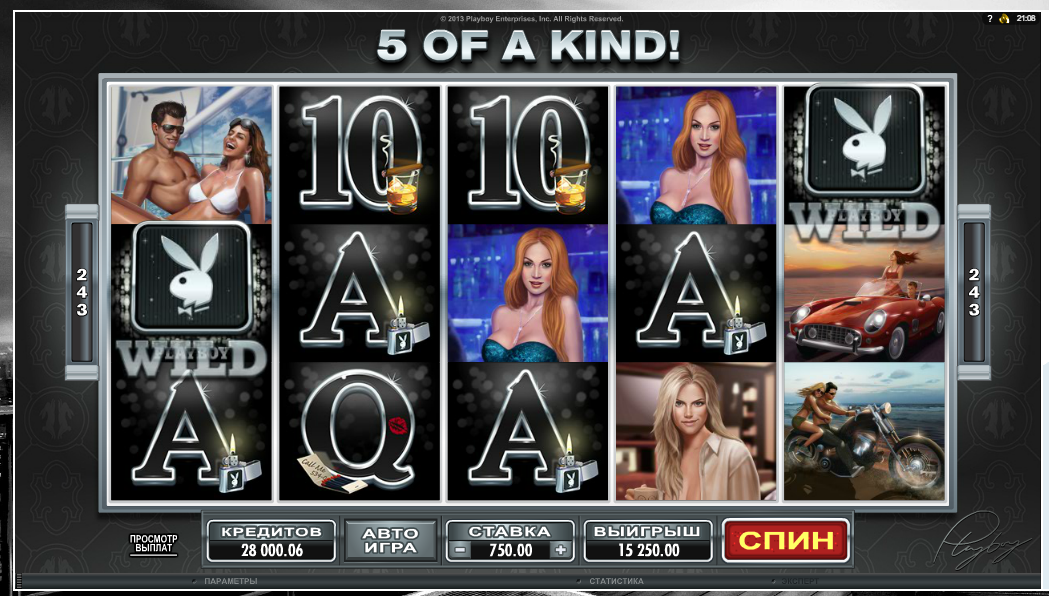Switch to ЭКСПЕРТ expert mode
This screenshot has width=1049, height=596.
click(799, 581)
